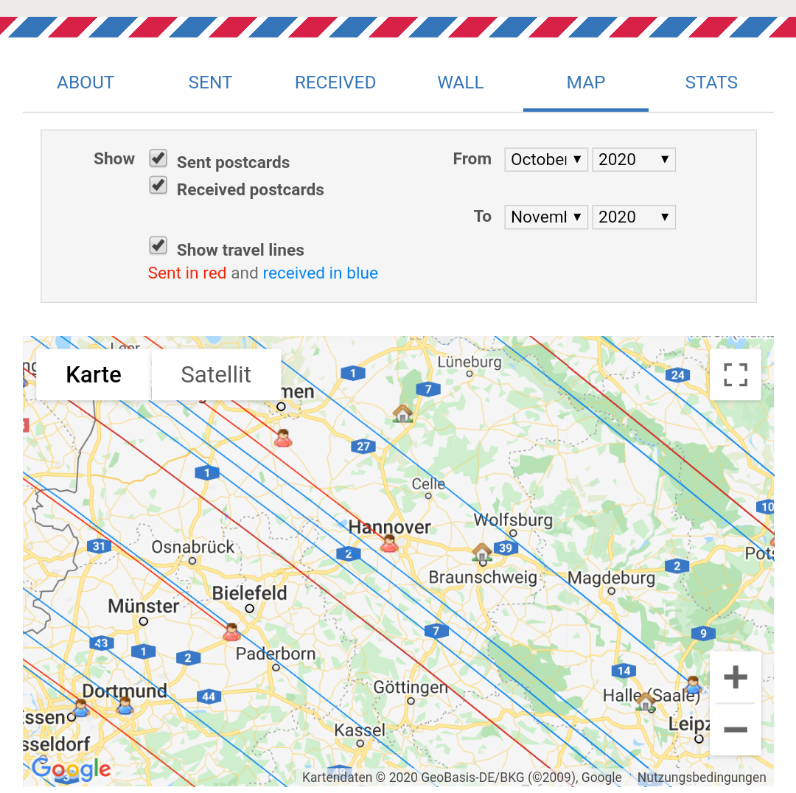The image size is (796, 793).
Task: Click the Kassel city label
Action: [x=360, y=730]
